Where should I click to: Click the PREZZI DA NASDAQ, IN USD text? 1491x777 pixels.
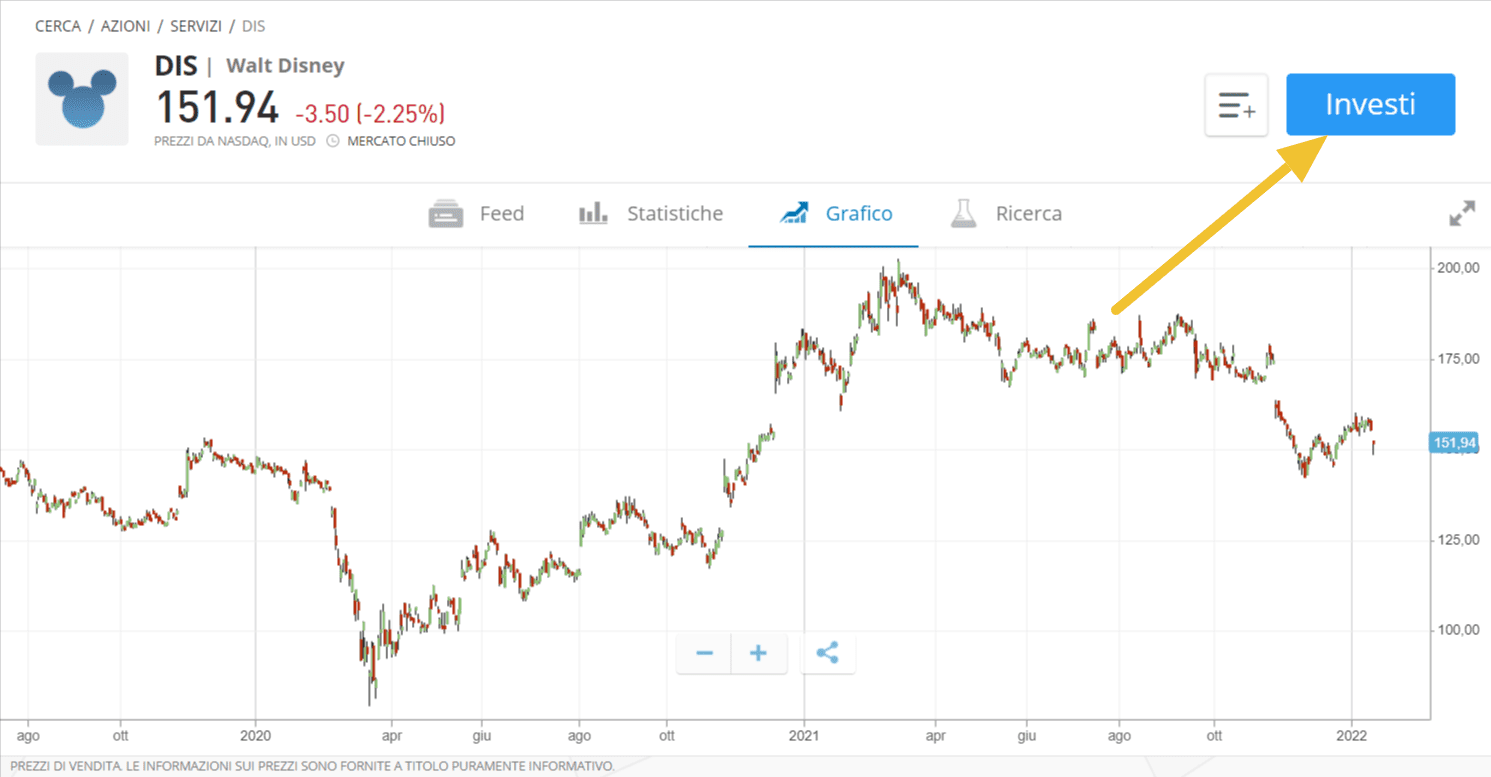pyautogui.click(x=235, y=141)
